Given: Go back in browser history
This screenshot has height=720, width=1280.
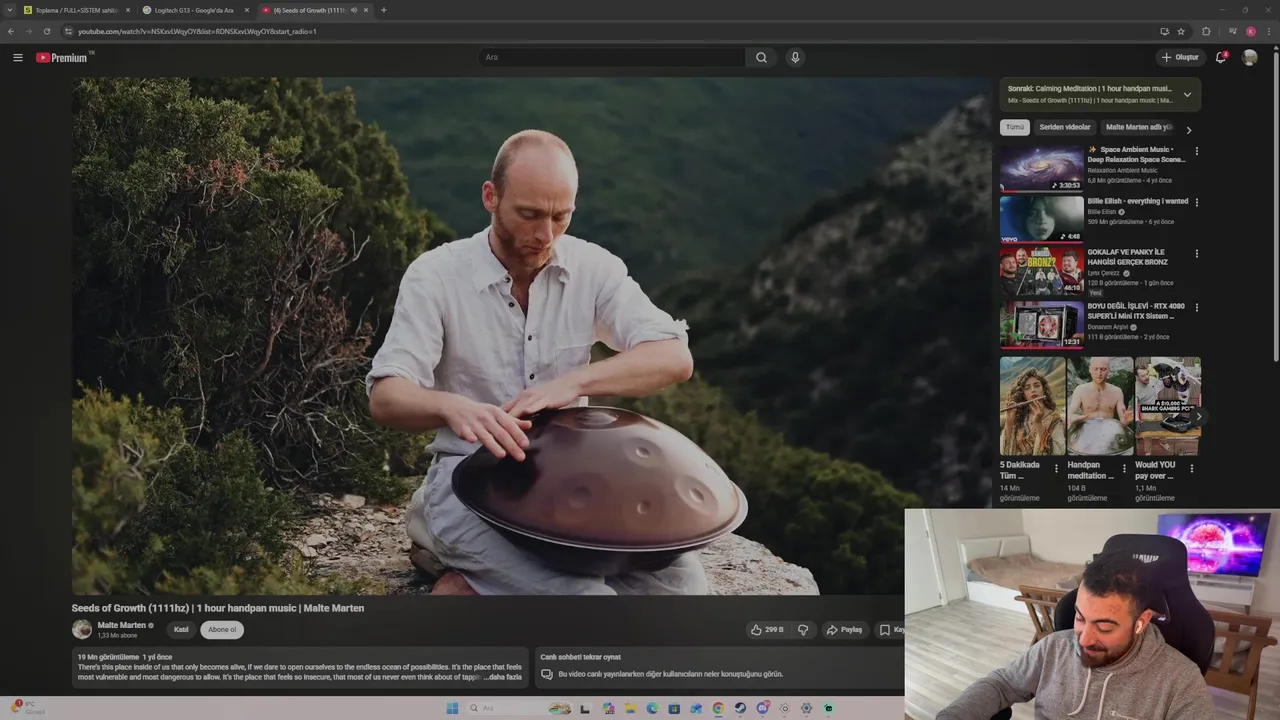Looking at the screenshot, I should (x=10, y=31).
